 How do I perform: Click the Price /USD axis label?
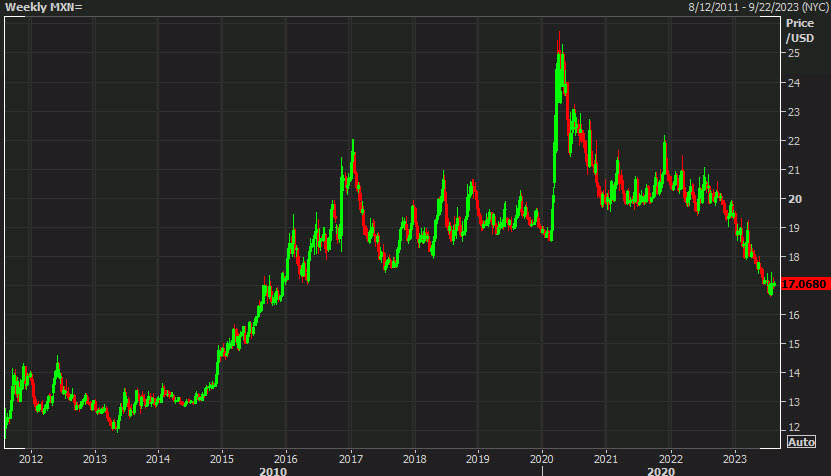800,31
